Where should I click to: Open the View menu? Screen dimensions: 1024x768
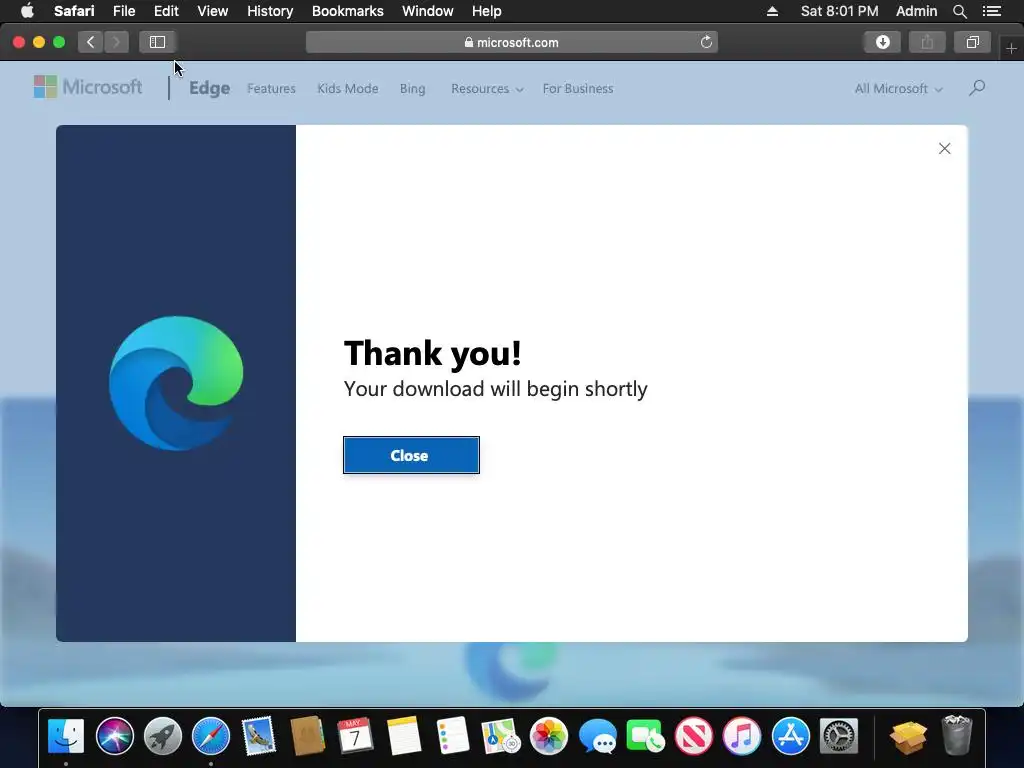pos(213,11)
